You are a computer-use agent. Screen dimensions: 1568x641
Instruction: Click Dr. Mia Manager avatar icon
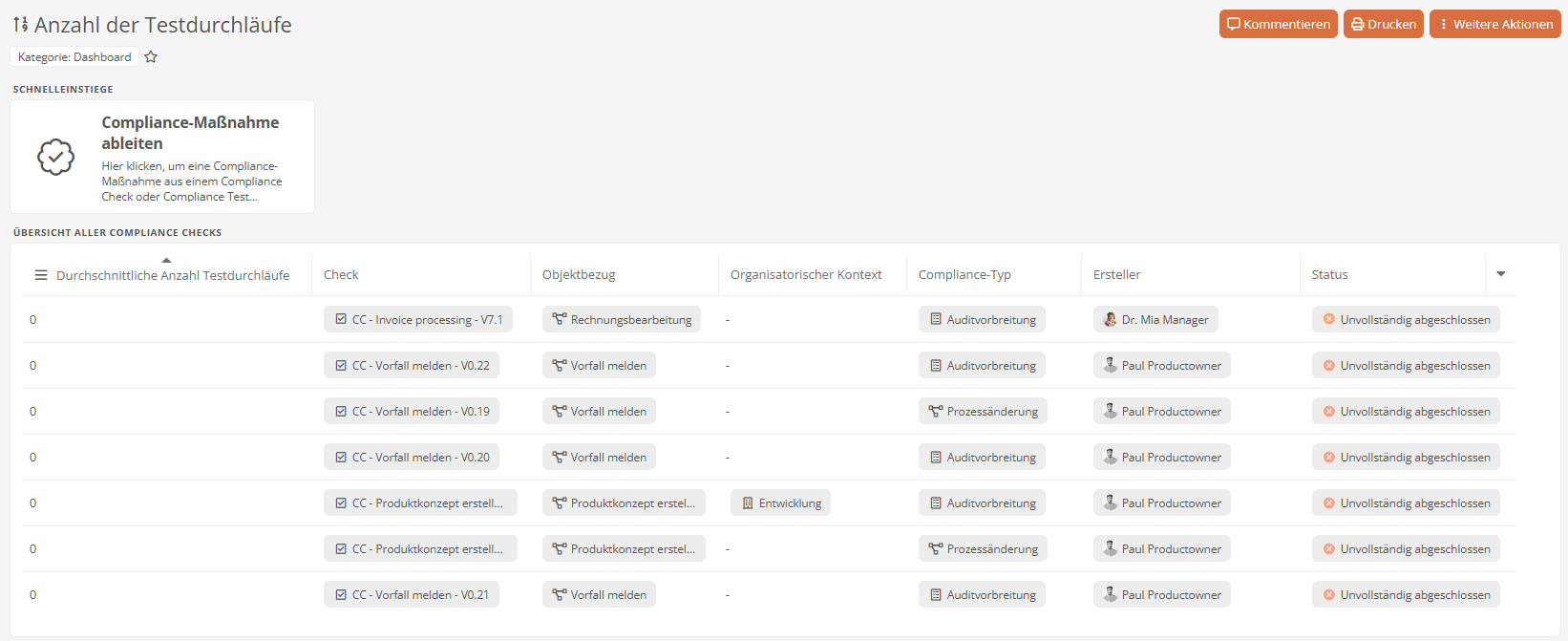pos(1110,320)
